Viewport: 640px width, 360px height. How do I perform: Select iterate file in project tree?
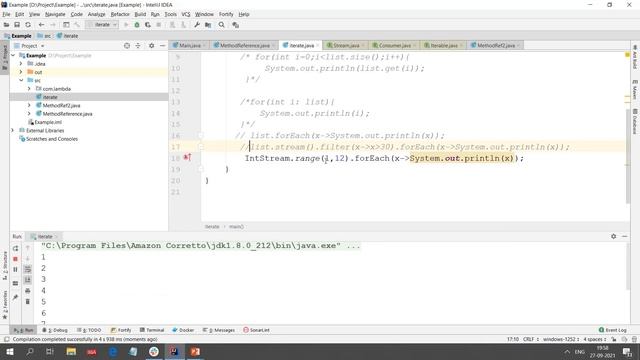click(x=50, y=97)
